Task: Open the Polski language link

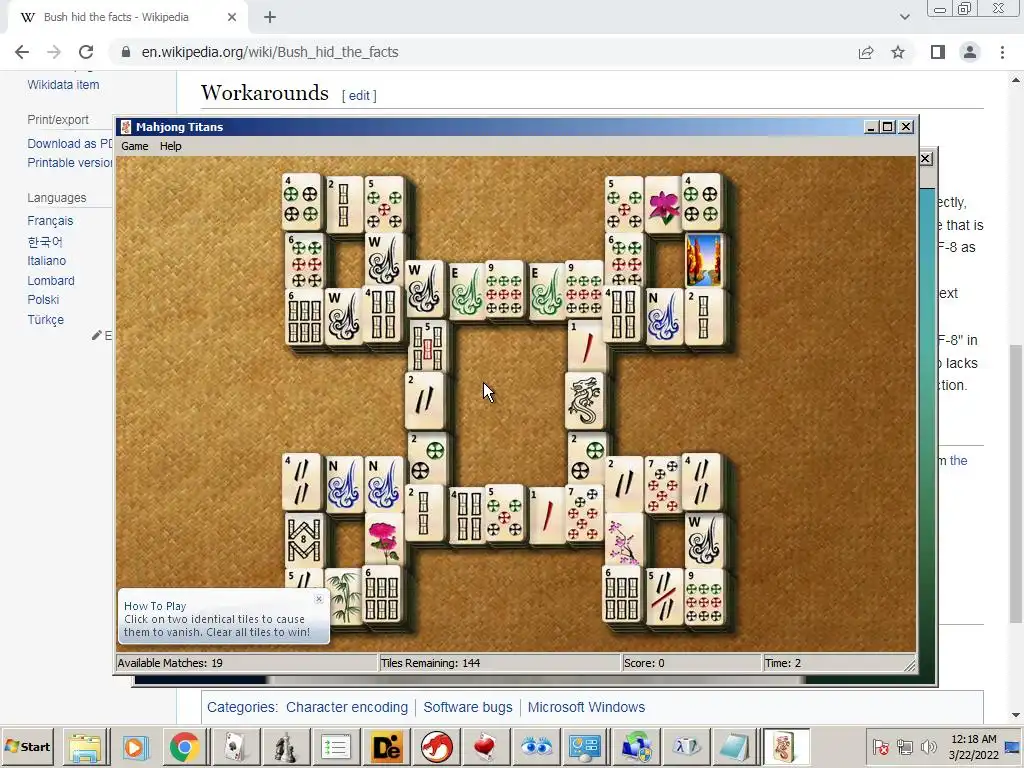Action: tap(43, 300)
